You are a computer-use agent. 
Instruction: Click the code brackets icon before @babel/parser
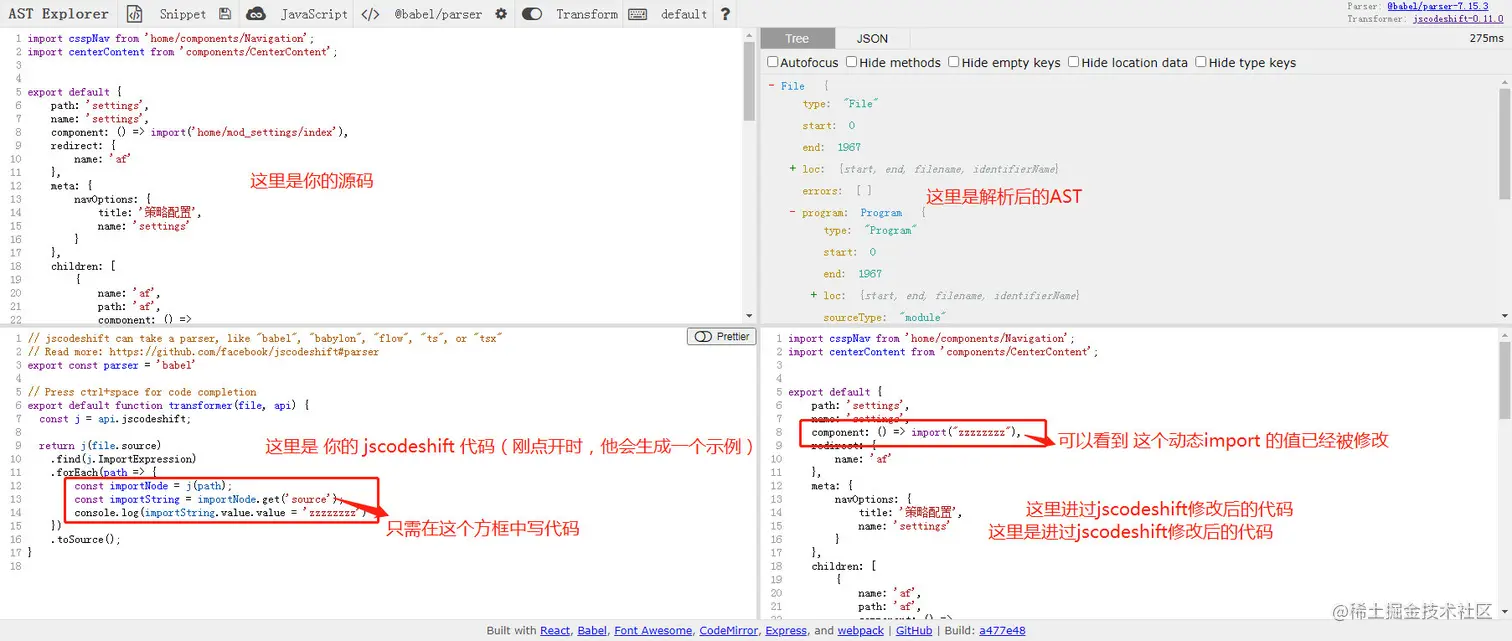(369, 14)
